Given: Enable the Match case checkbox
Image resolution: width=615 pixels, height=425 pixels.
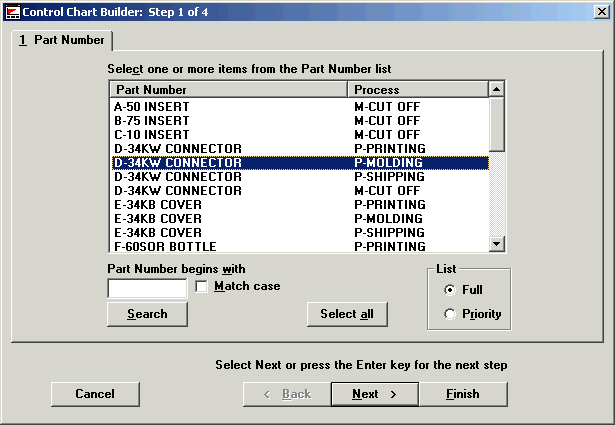Looking at the screenshot, I should 202,287.
